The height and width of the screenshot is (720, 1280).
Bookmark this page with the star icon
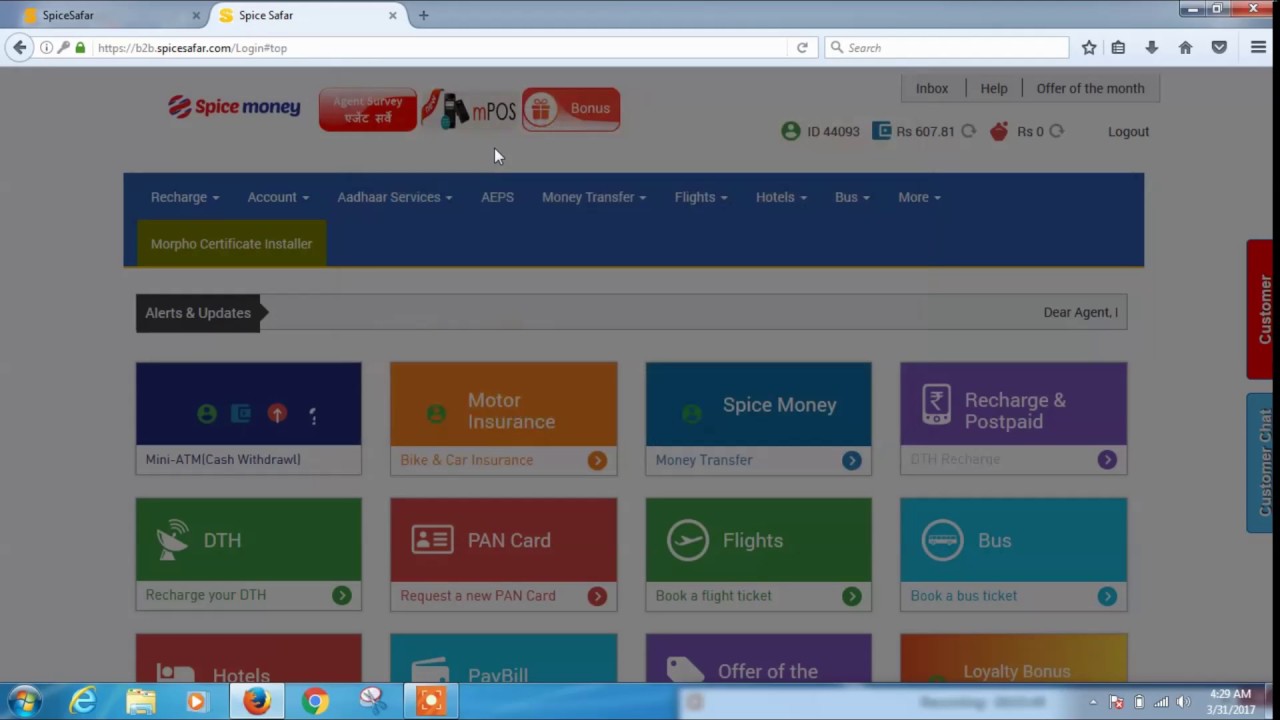(1089, 47)
